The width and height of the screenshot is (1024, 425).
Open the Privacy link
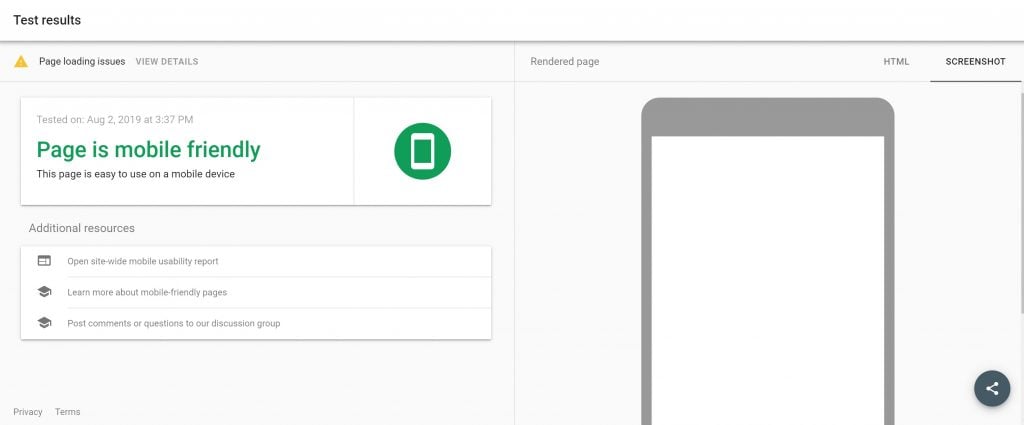click(x=27, y=412)
